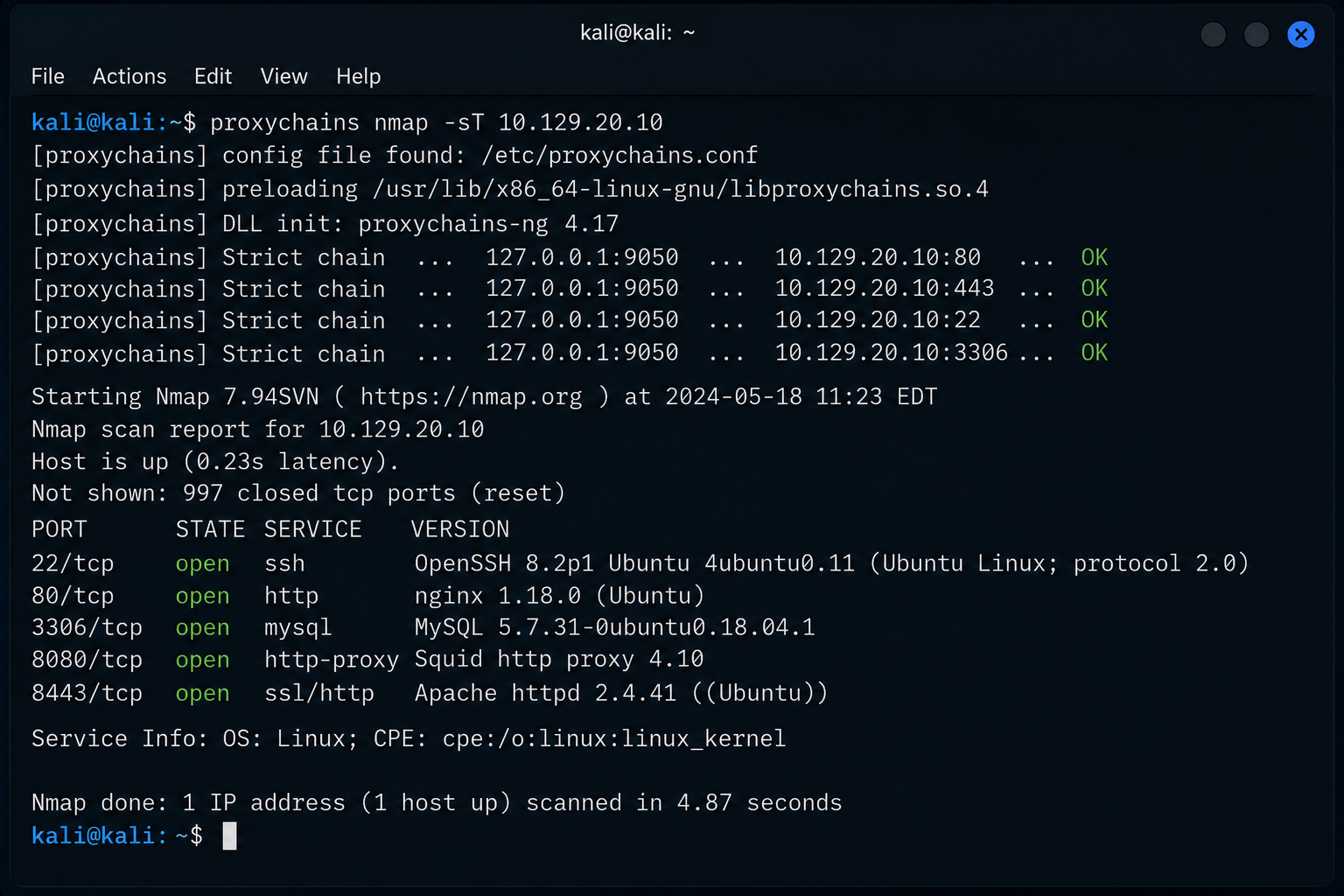Close the terminal with the blue X button

pyautogui.click(x=1301, y=34)
